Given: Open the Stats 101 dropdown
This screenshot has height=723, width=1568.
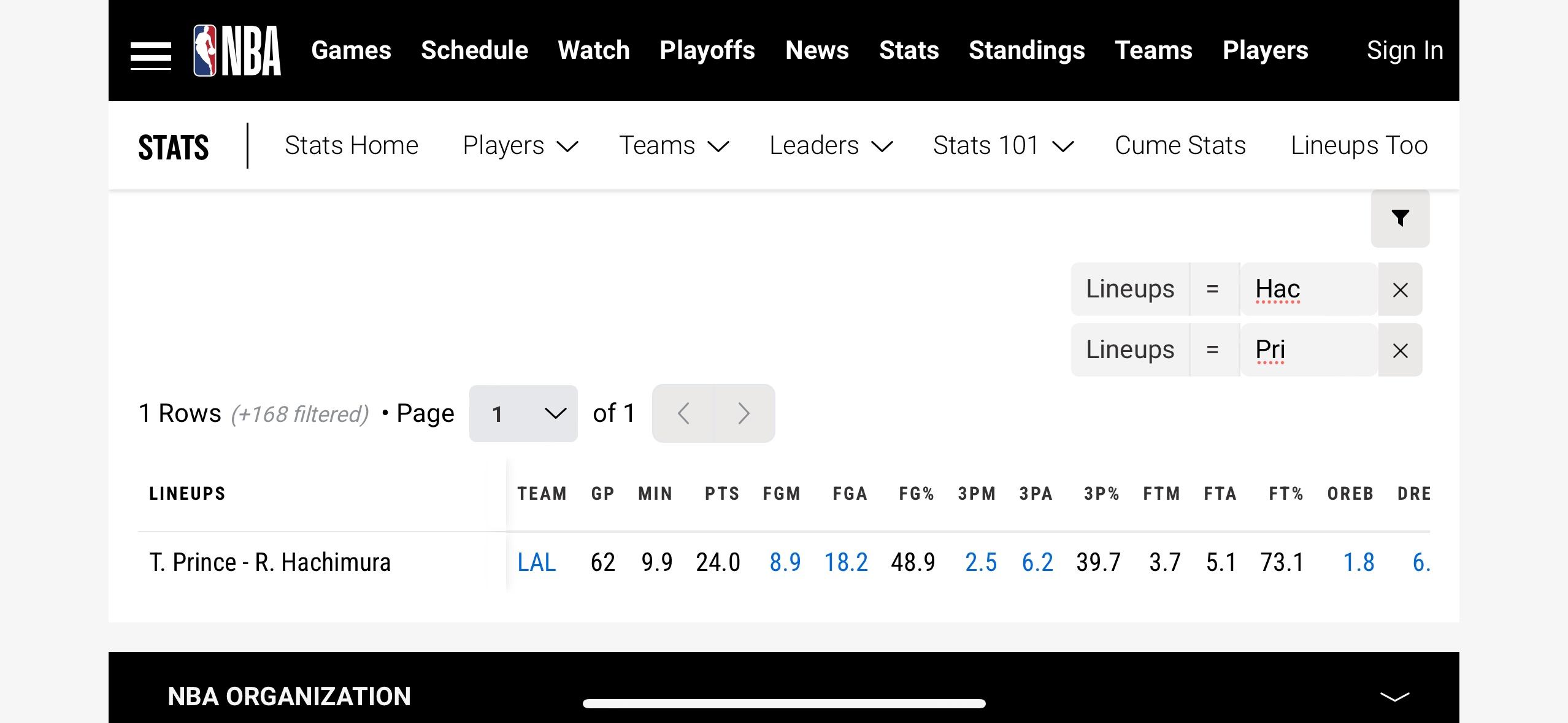Looking at the screenshot, I should [1003, 146].
